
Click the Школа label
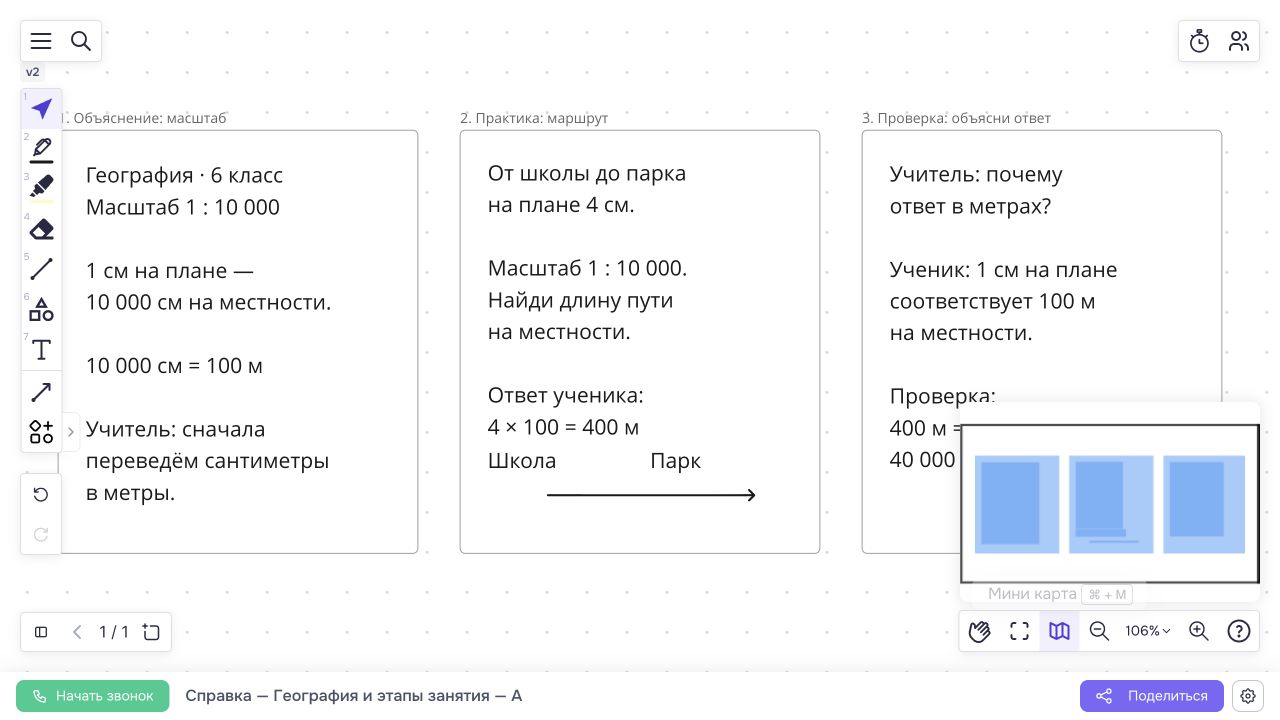pos(522,461)
